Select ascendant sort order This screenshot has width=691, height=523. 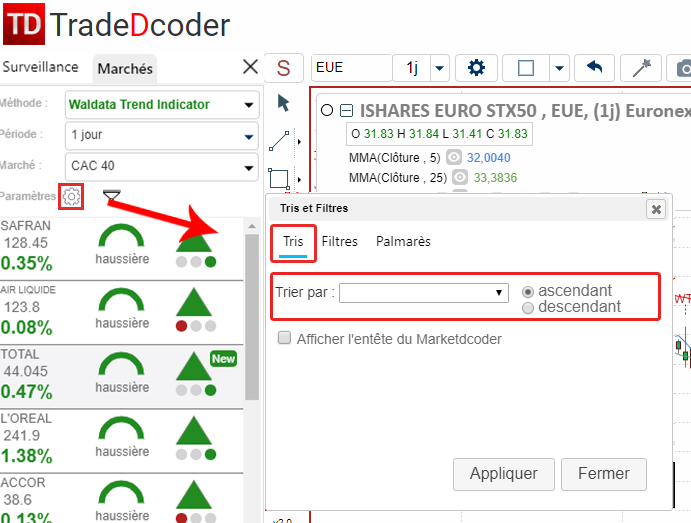click(x=528, y=292)
